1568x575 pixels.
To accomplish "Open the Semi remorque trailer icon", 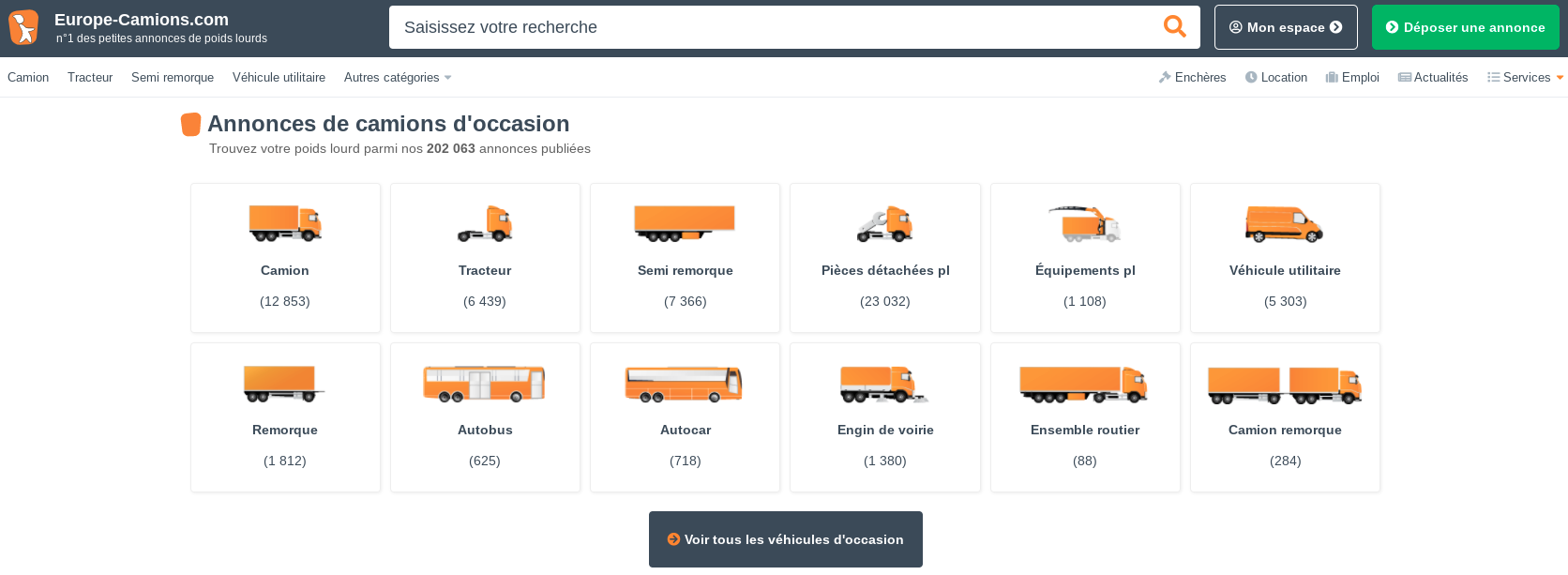I will tap(685, 223).
